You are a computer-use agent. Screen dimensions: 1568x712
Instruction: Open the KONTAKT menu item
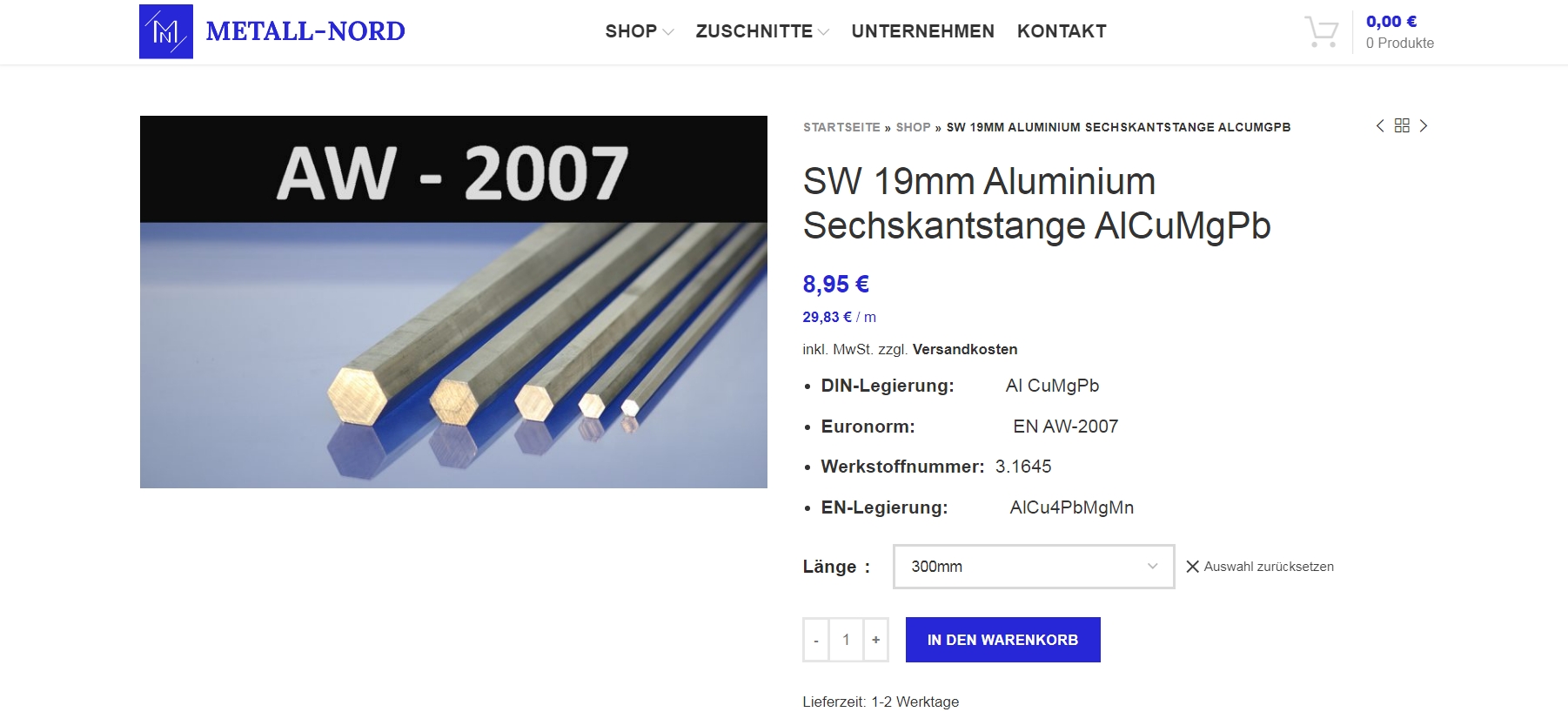[1062, 31]
